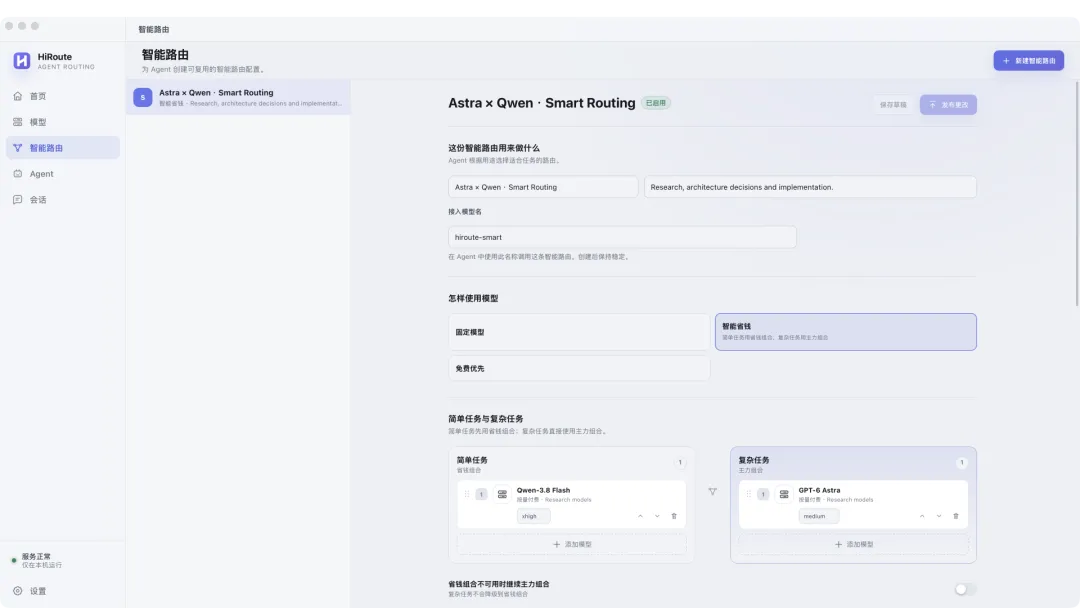Select the 智能省钱 usage mode
Screen dimensions: 1080x608
[x=846, y=332]
